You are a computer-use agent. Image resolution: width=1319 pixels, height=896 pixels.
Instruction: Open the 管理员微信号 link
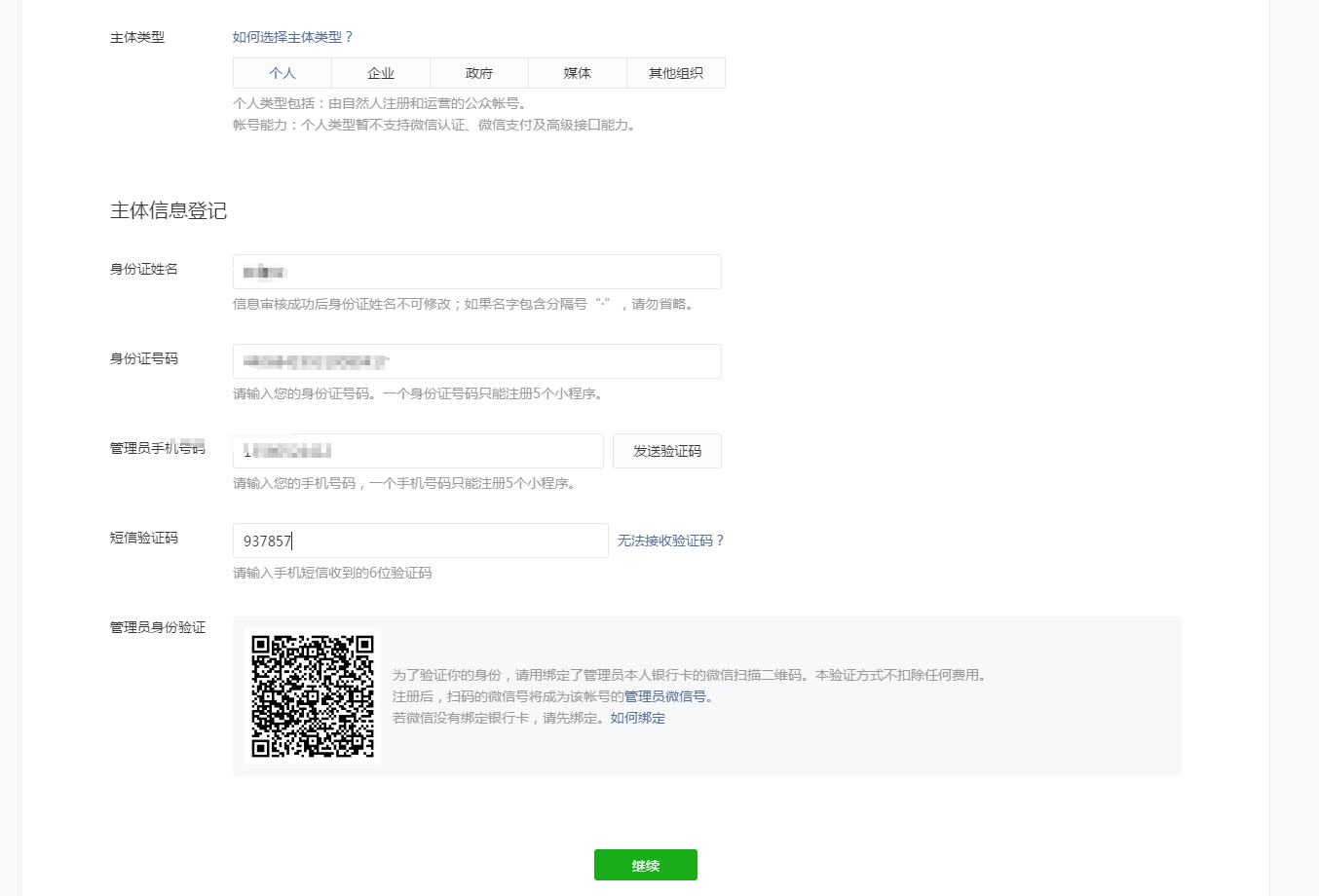[665, 696]
